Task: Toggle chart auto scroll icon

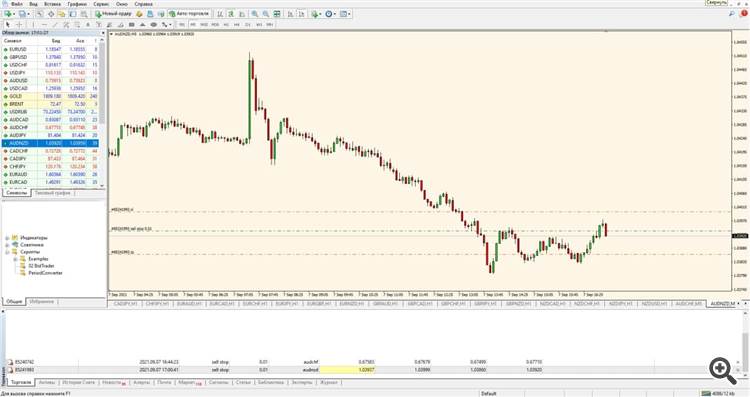Action: [x=290, y=14]
